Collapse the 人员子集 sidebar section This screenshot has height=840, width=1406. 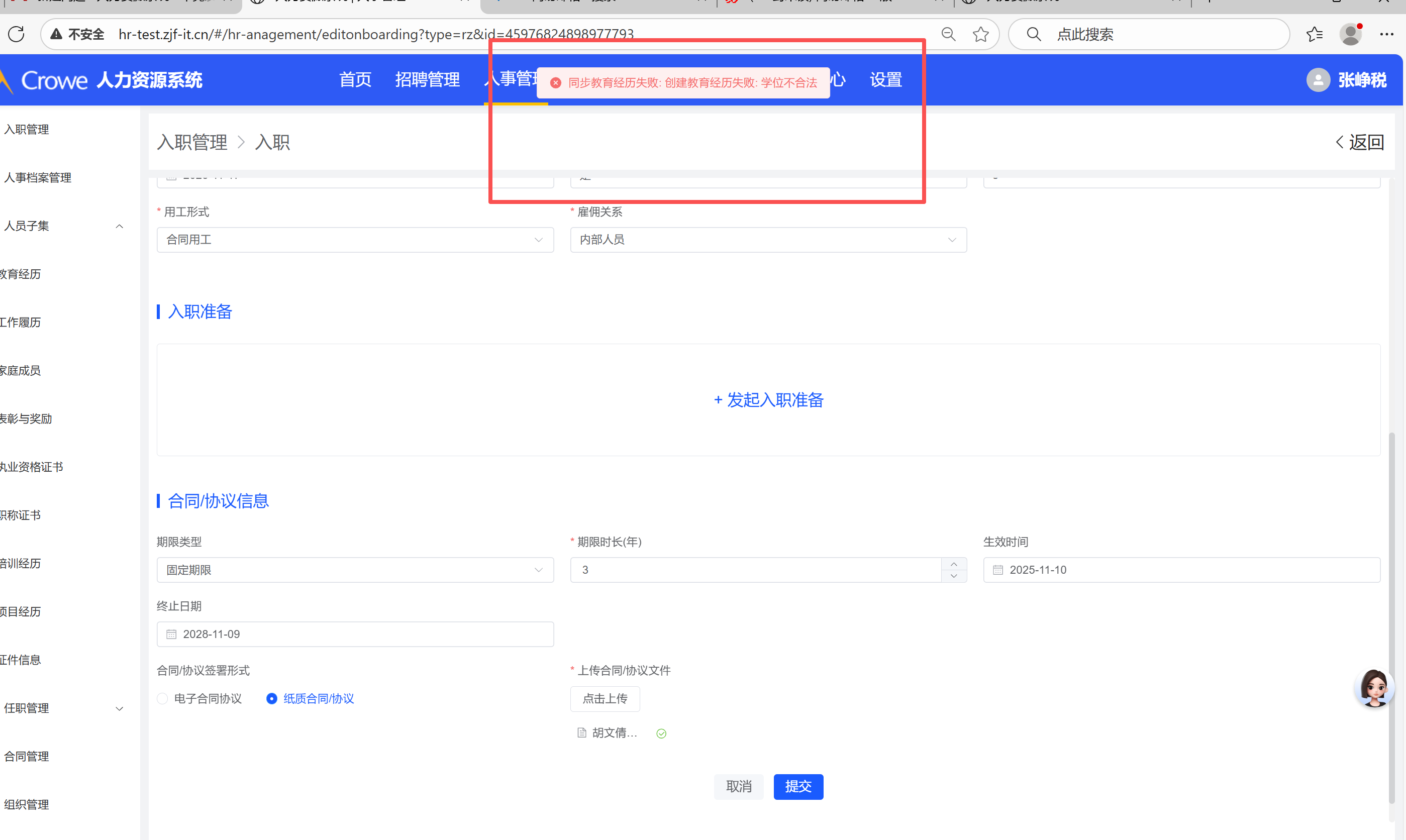click(x=120, y=226)
